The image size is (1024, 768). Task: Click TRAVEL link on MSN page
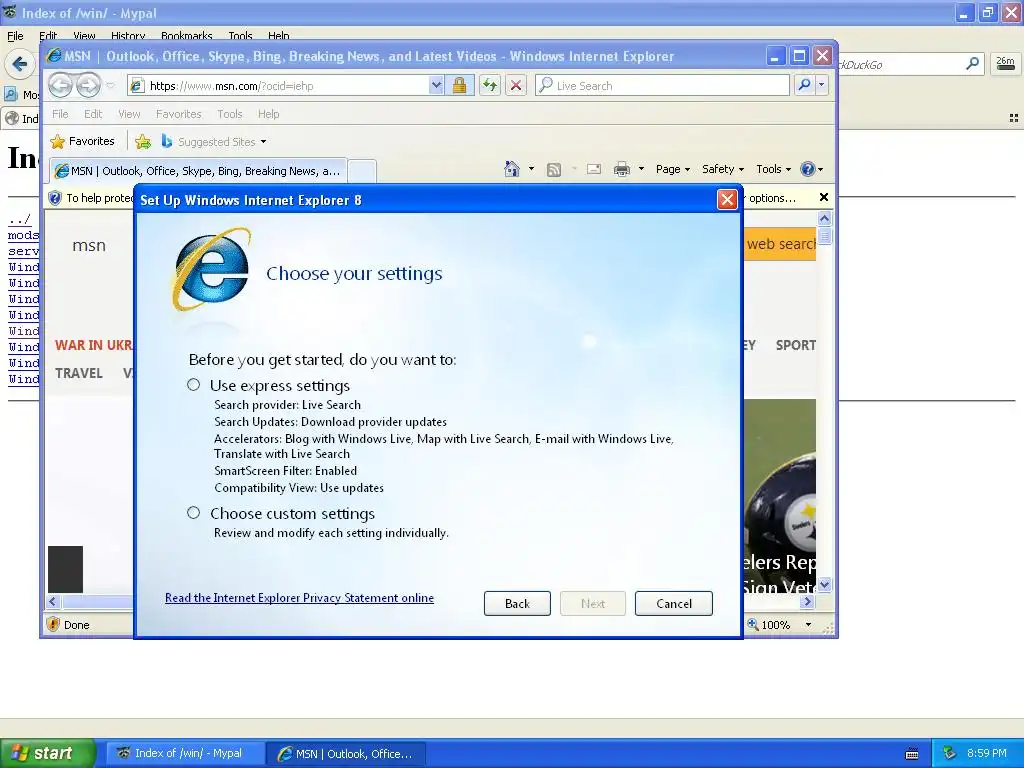(x=78, y=374)
